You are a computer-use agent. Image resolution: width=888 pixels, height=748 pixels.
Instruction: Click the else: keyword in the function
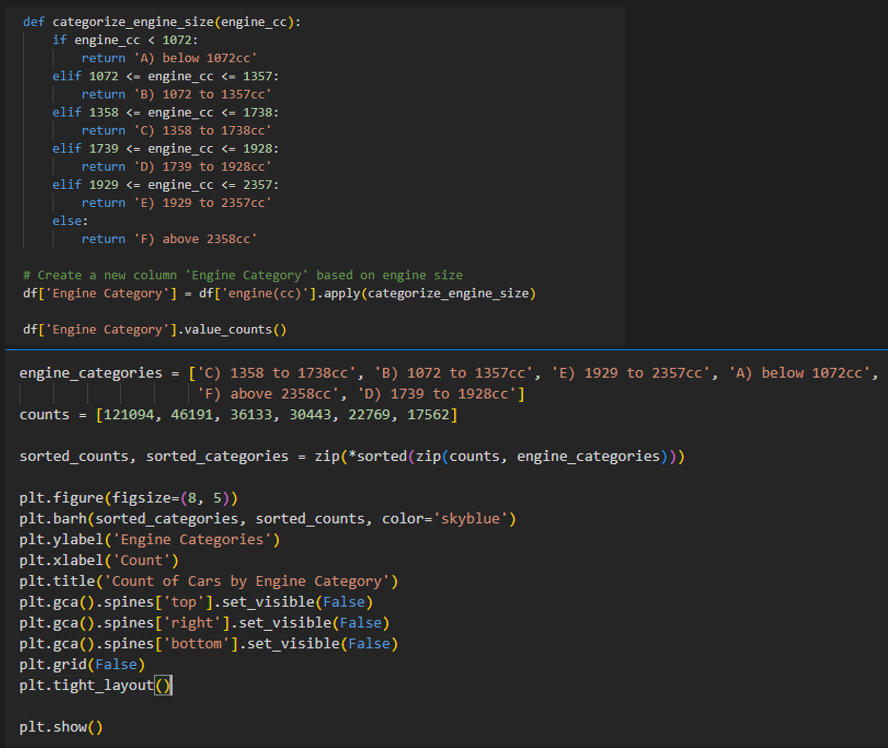(x=70, y=221)
